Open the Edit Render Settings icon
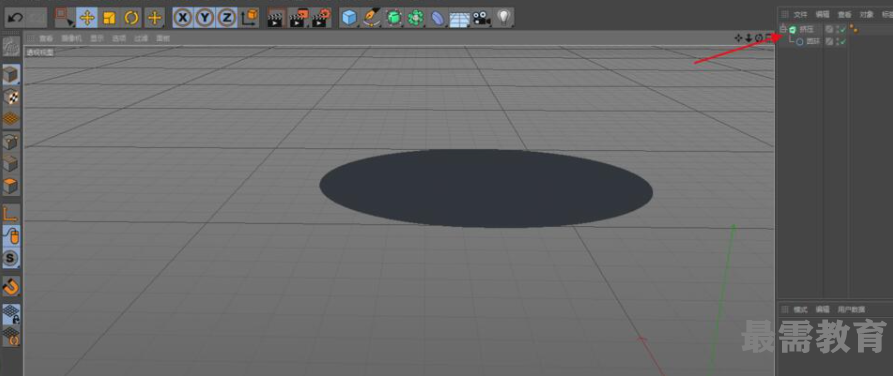This screenshot has width=893, height=376. point(321,18)
